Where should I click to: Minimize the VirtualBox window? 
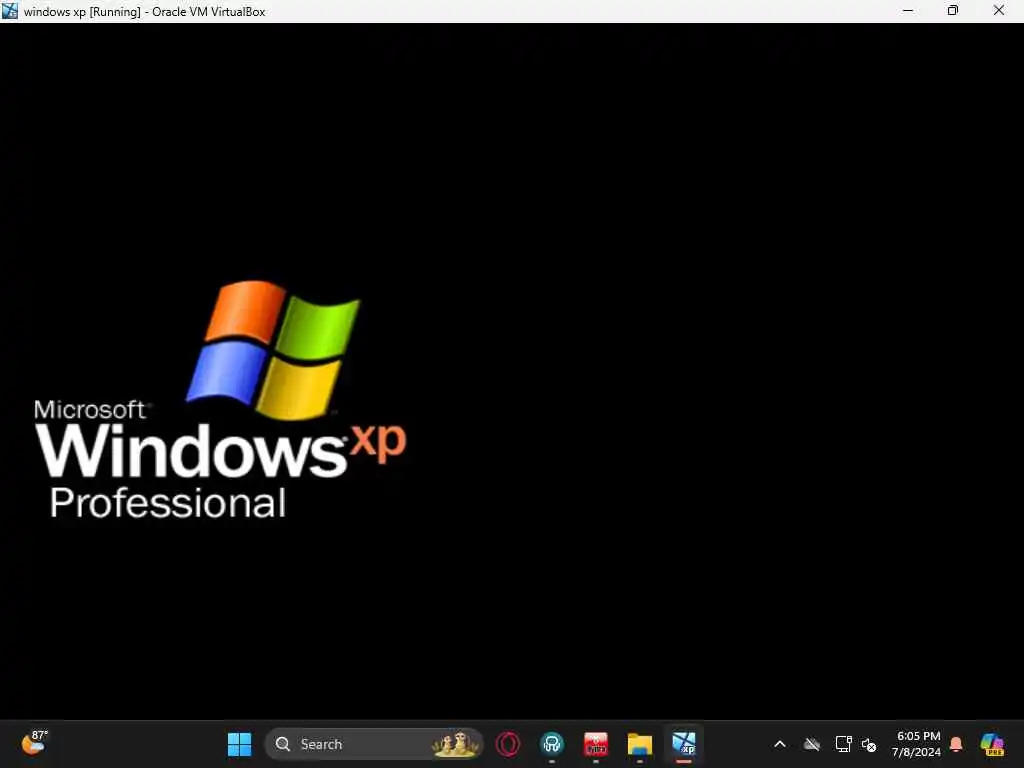(x=908, y=10)
